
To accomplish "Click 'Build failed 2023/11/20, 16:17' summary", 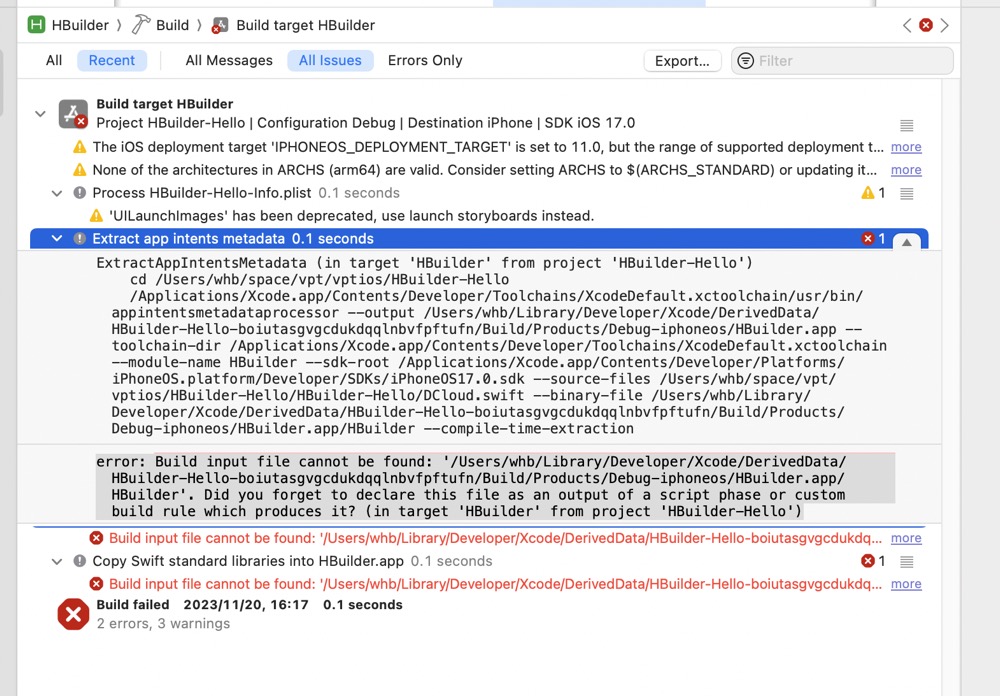I will click(249, 605).
